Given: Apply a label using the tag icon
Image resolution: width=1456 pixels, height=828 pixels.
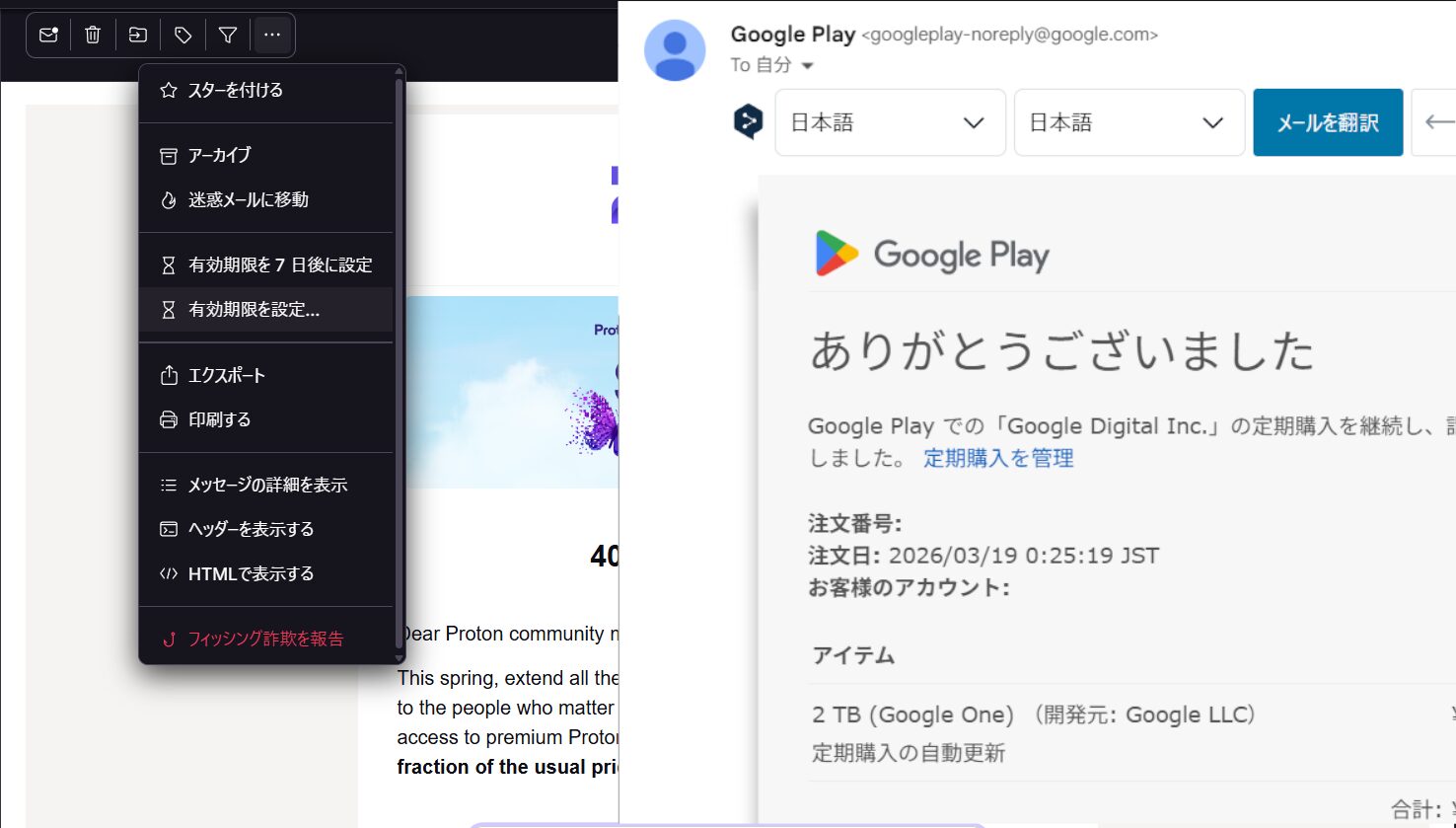Looking at the screenshot, I should [182, 35].
